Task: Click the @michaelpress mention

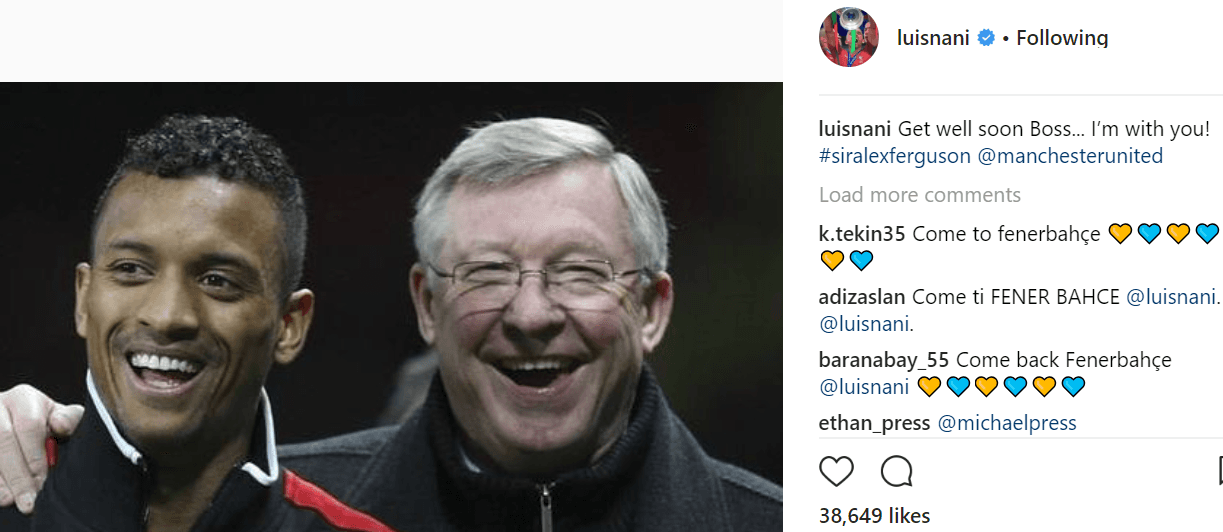Action: [x=1007, y=423]
